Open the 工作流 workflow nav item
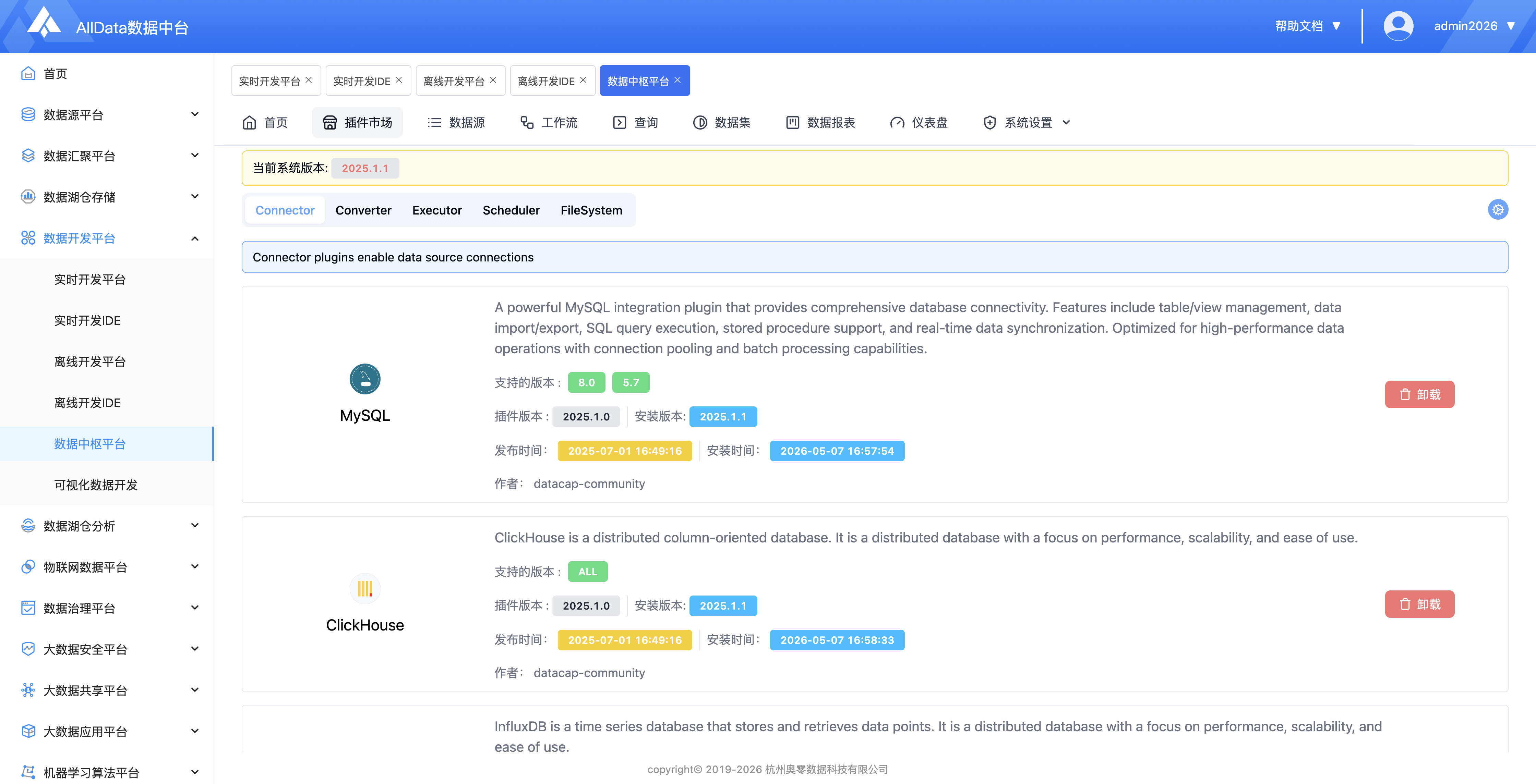Image resolution: width=1536 pixels, height=784 pixels. (549, 122)
